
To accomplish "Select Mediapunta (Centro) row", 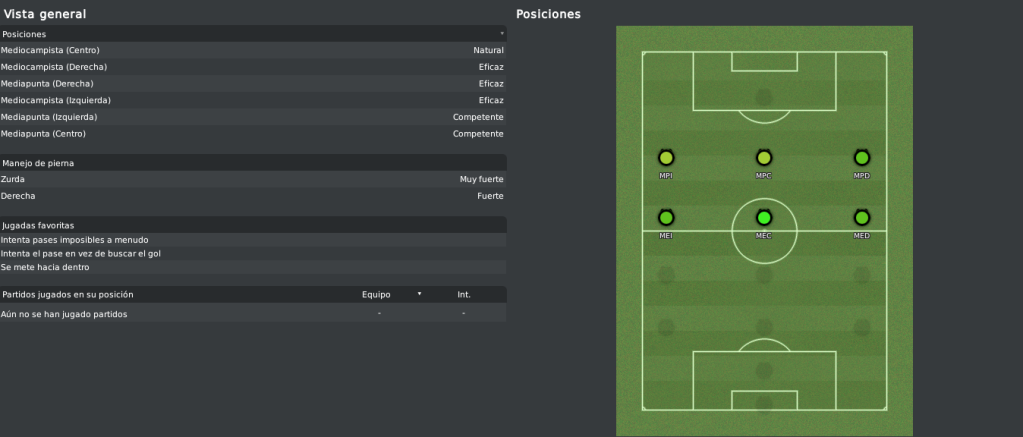I will point(253,134).
